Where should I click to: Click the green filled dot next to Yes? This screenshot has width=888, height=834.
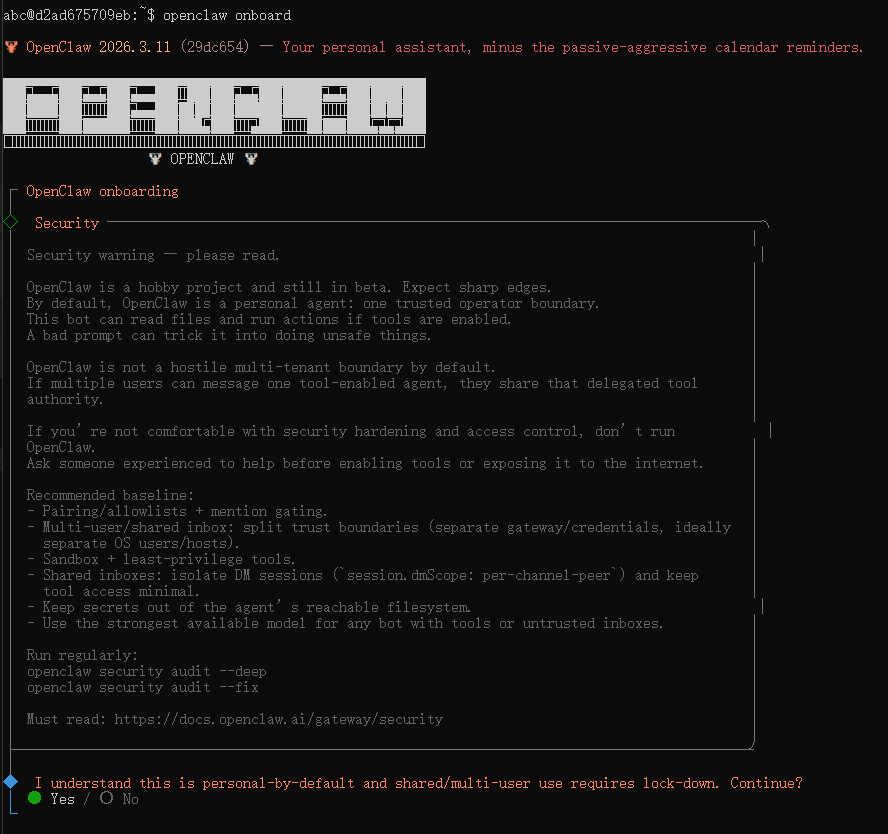coord(35,798)
